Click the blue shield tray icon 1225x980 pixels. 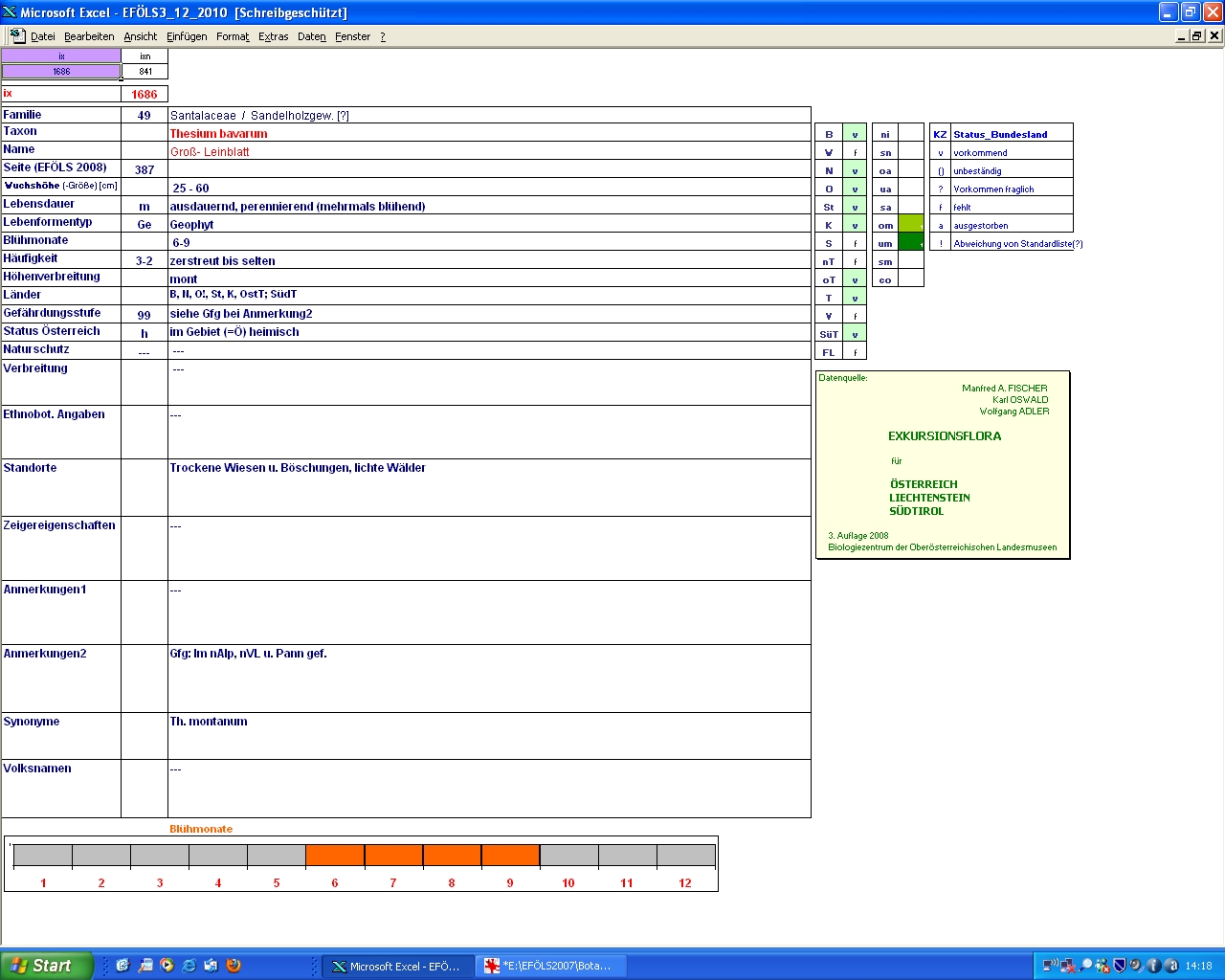[x=1119, y=966]
